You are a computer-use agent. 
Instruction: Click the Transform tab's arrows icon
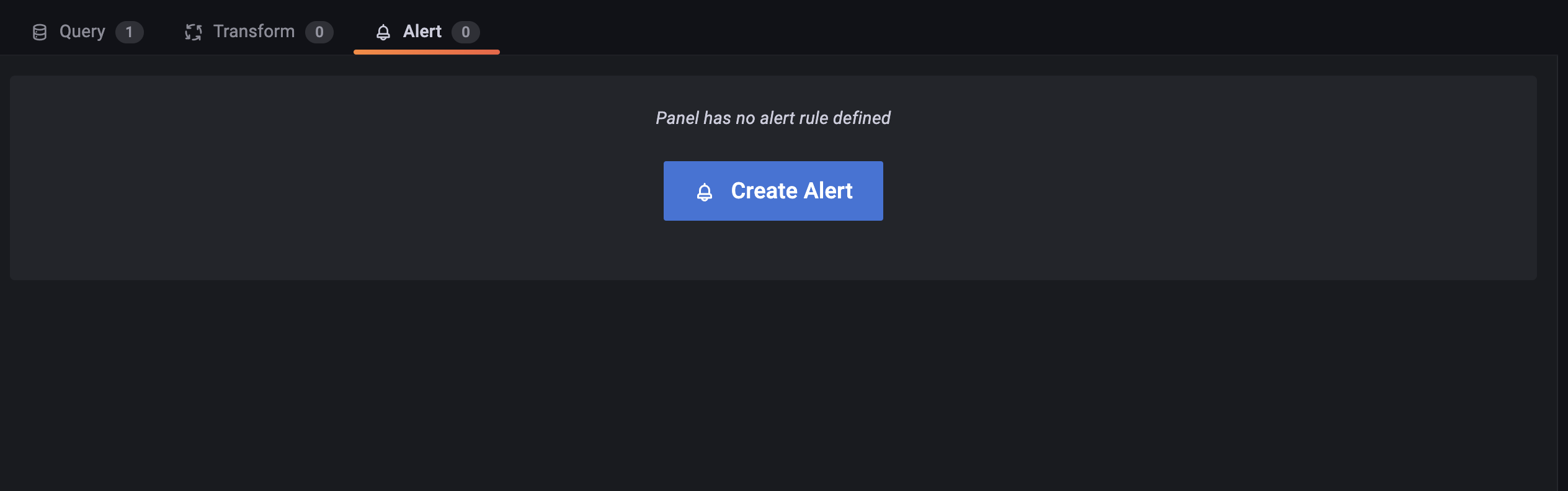[194, 32]
